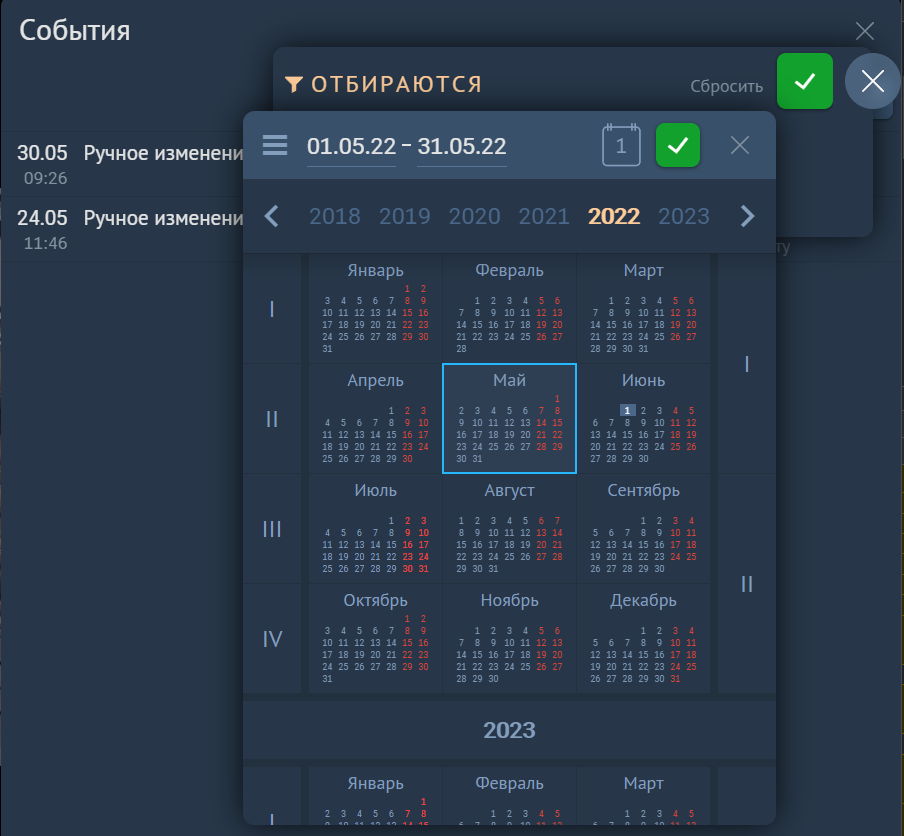The image size is (904, 836).
Task: Select year 2022
Action: (614, 216)
